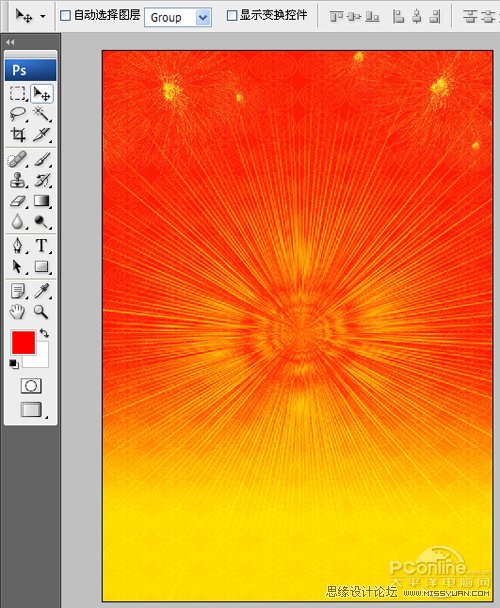Enable the 显示变换控件 checkbox
Screen dimensions: 500x608
232,16
